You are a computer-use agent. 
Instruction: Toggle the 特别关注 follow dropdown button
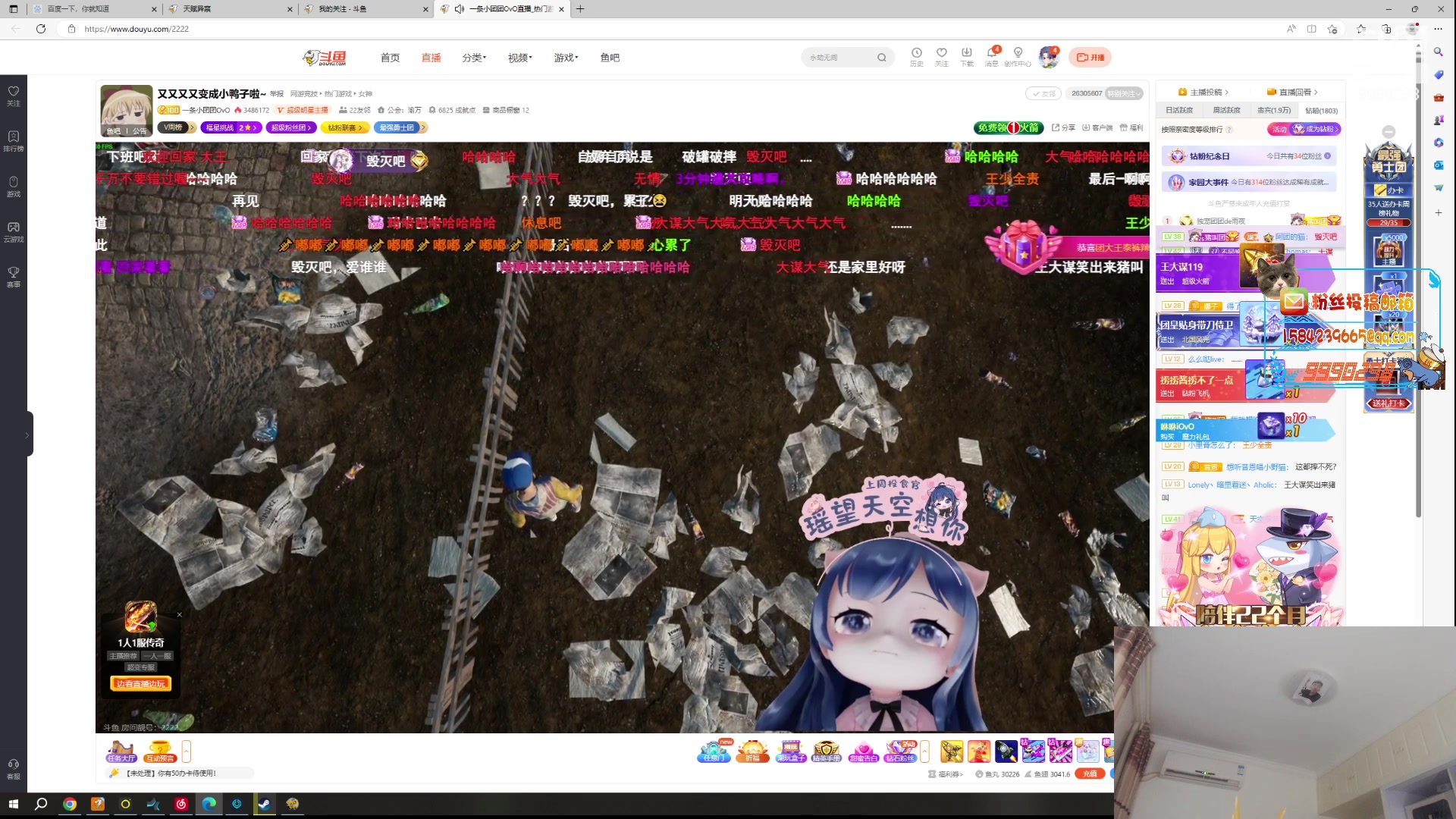(x=1124, y=93)
